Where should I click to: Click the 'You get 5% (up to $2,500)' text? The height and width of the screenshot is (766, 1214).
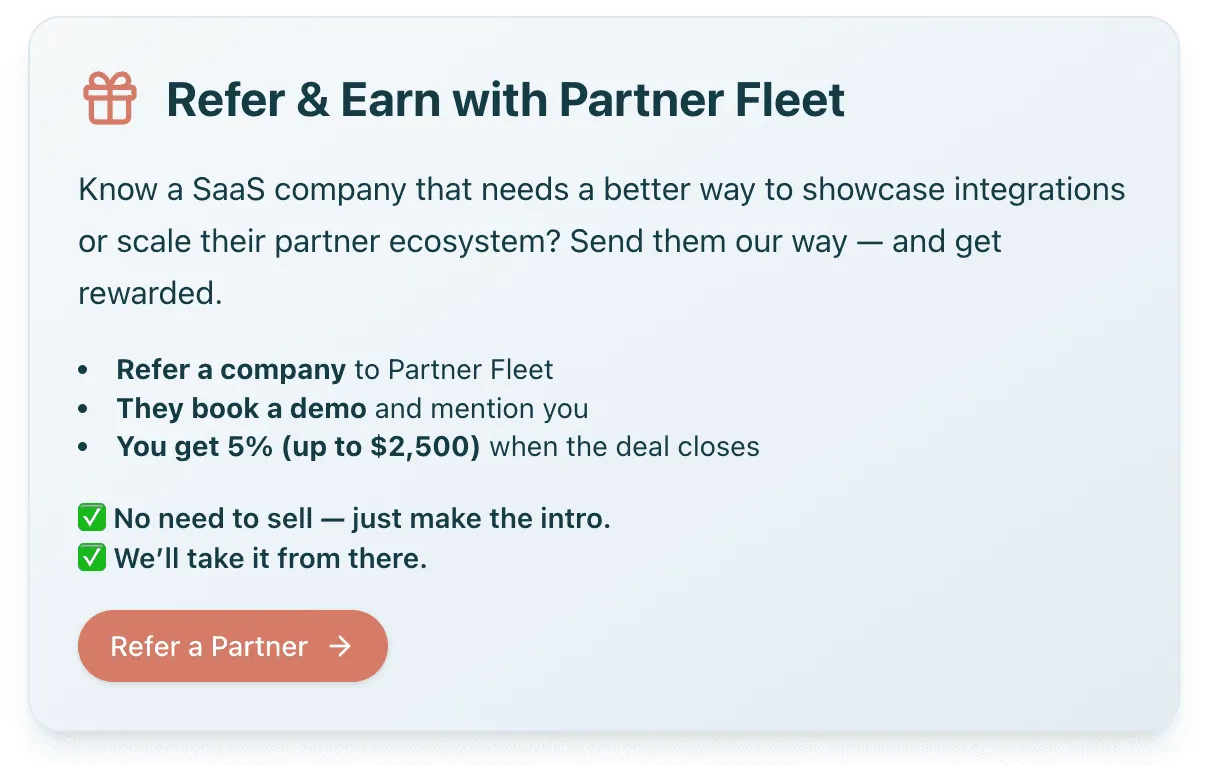click(298, 446)
